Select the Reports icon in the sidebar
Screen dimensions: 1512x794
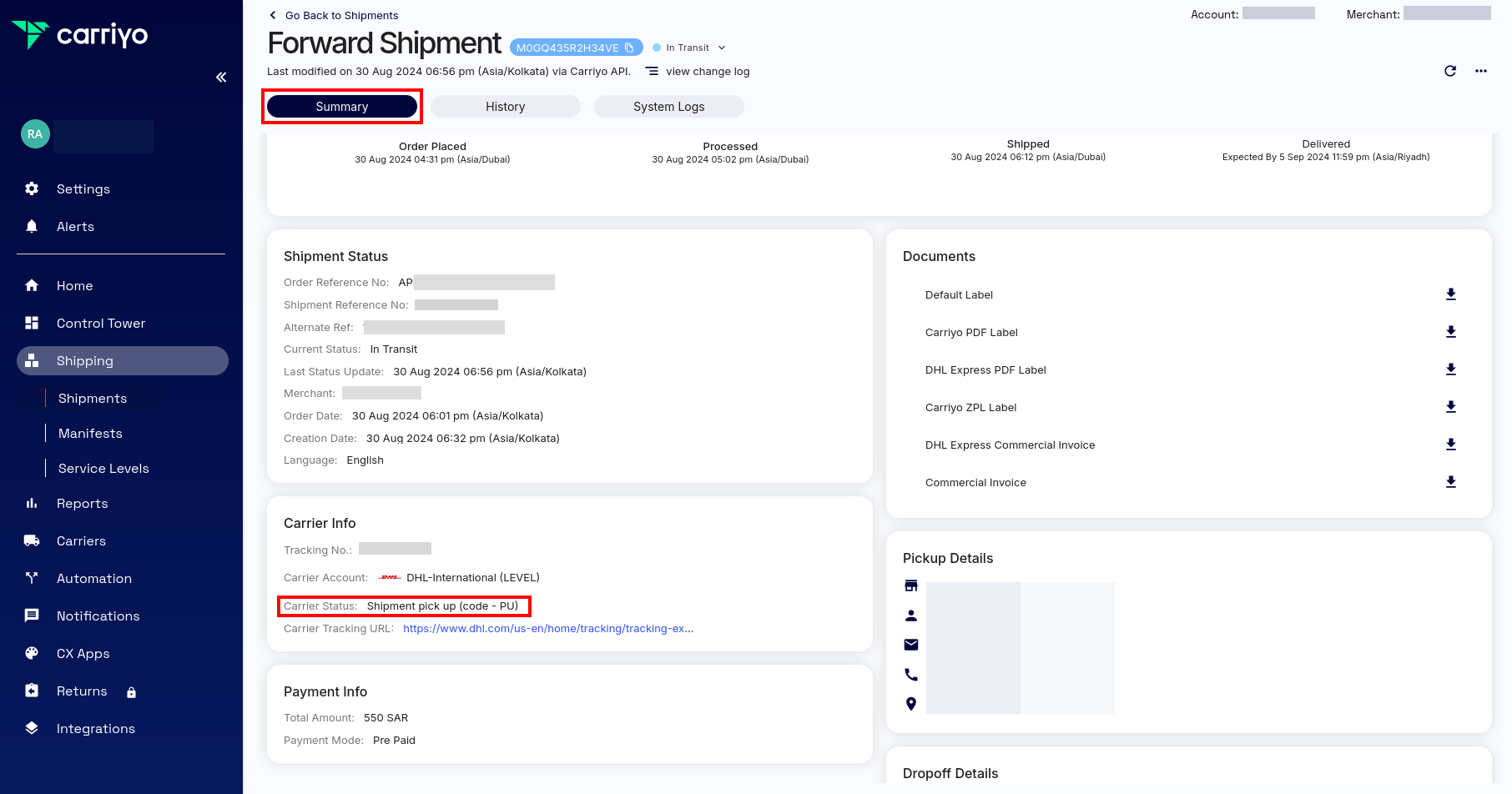click(x=32, y=503)
